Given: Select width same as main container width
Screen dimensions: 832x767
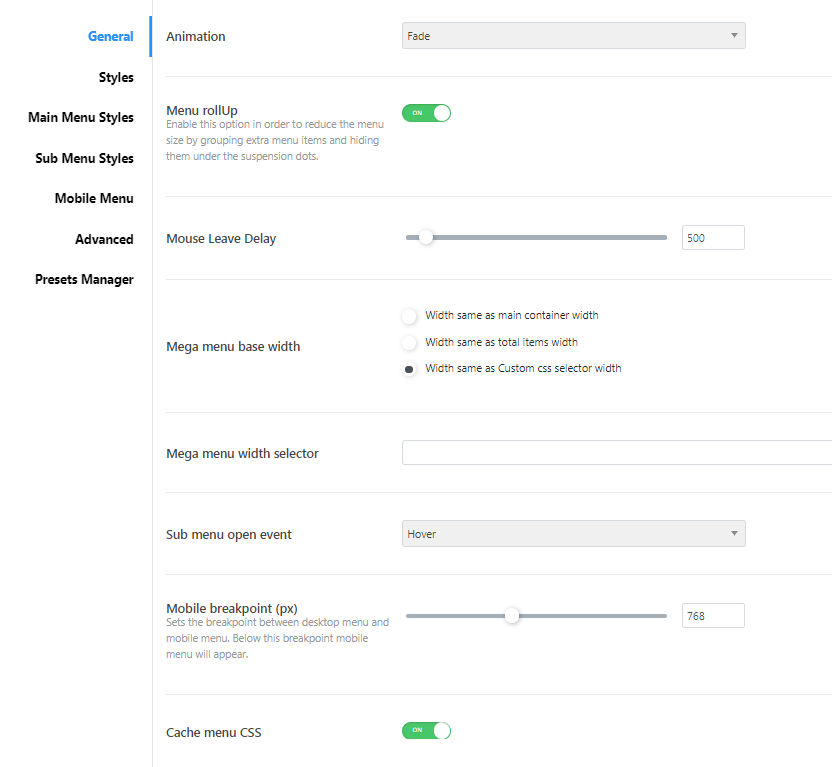Looking at the screenshot, I should point(409,316).
